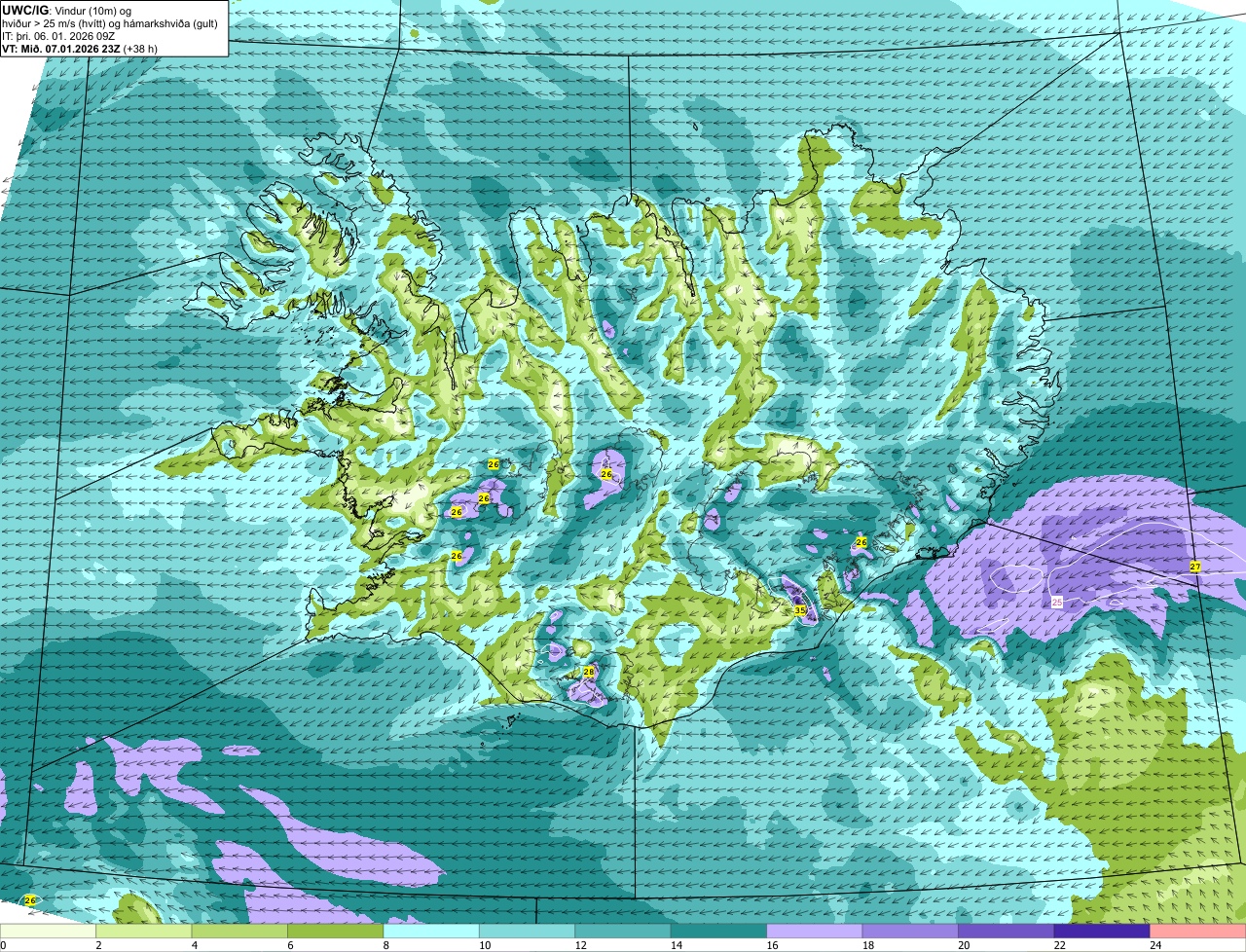The image size is (1246, 952).
Task: Click the legend scale value 4
Action: 194,945
